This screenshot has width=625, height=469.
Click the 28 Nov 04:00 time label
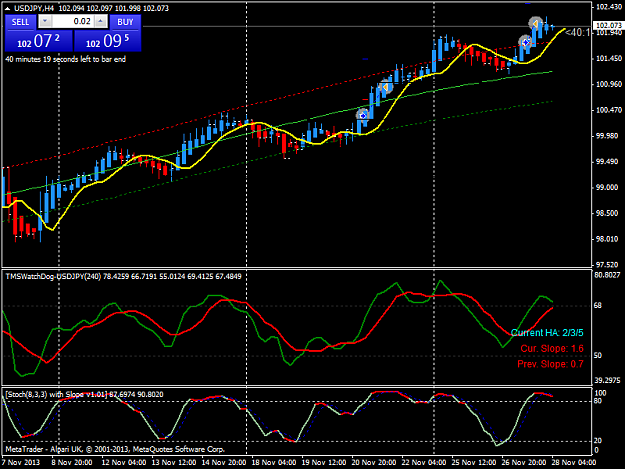coord(574,462)
